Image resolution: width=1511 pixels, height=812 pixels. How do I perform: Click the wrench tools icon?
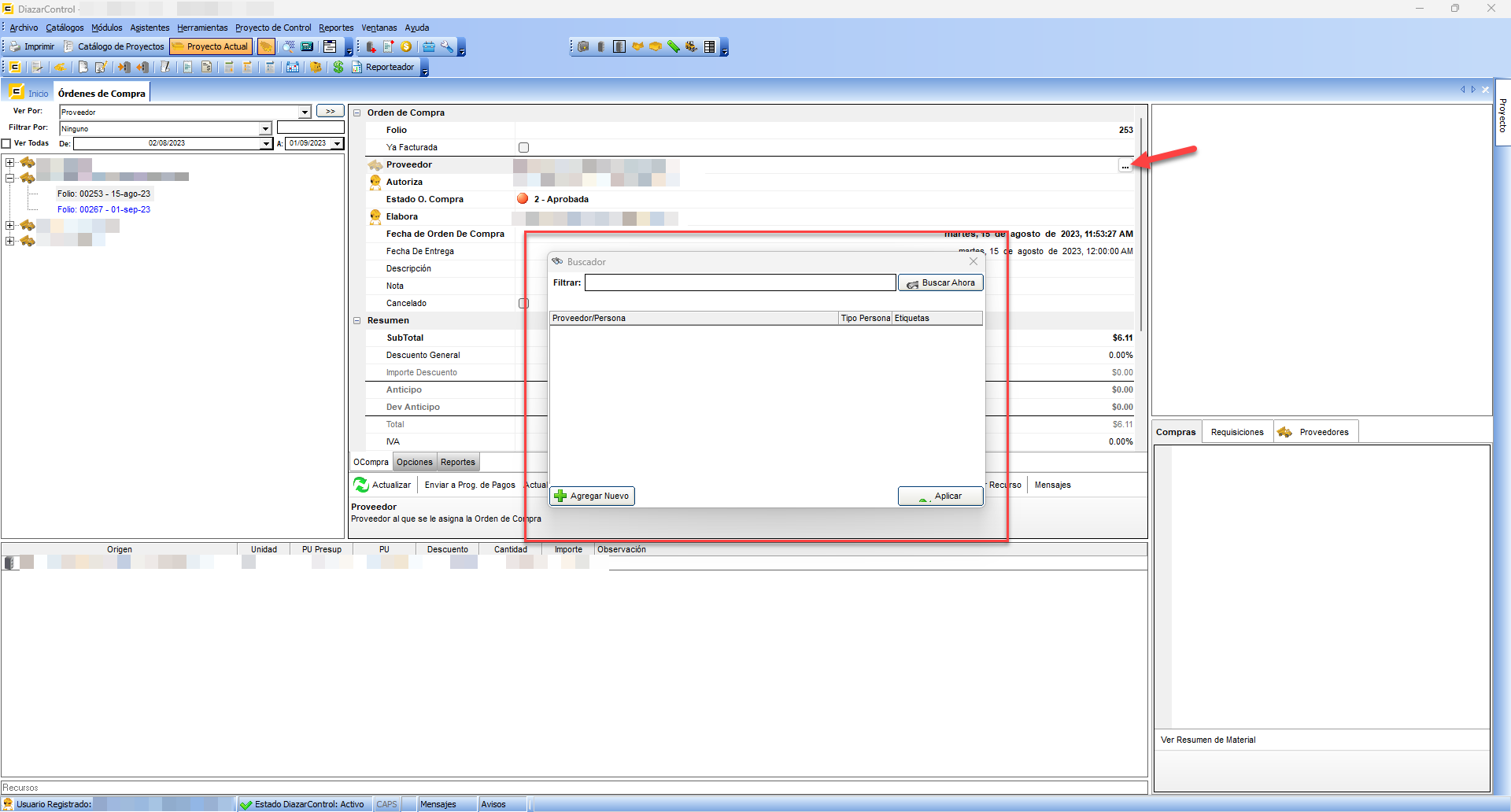(x=447, y=47)
